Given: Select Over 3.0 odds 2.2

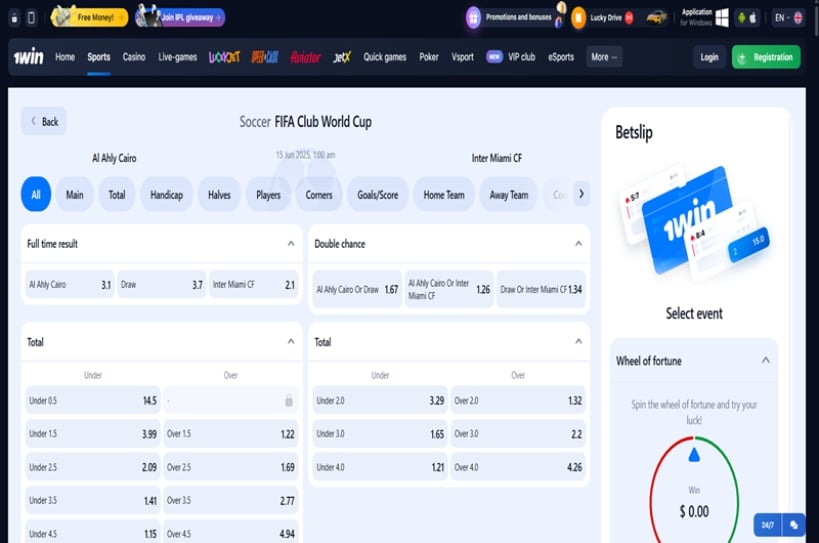Looking at the screenshot, I should point(518,434).
